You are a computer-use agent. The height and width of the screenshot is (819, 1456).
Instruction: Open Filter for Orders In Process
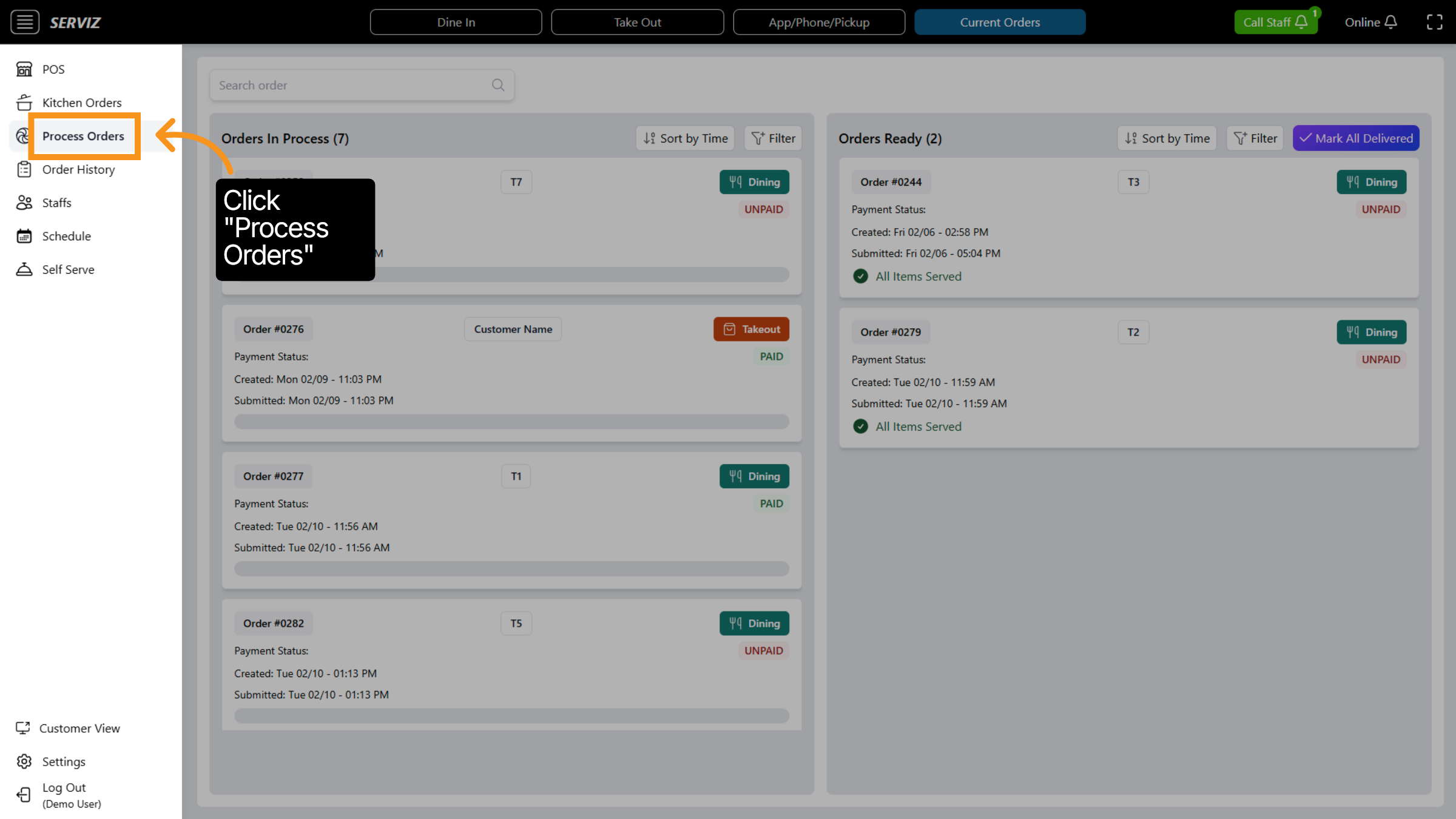point(773,138)
